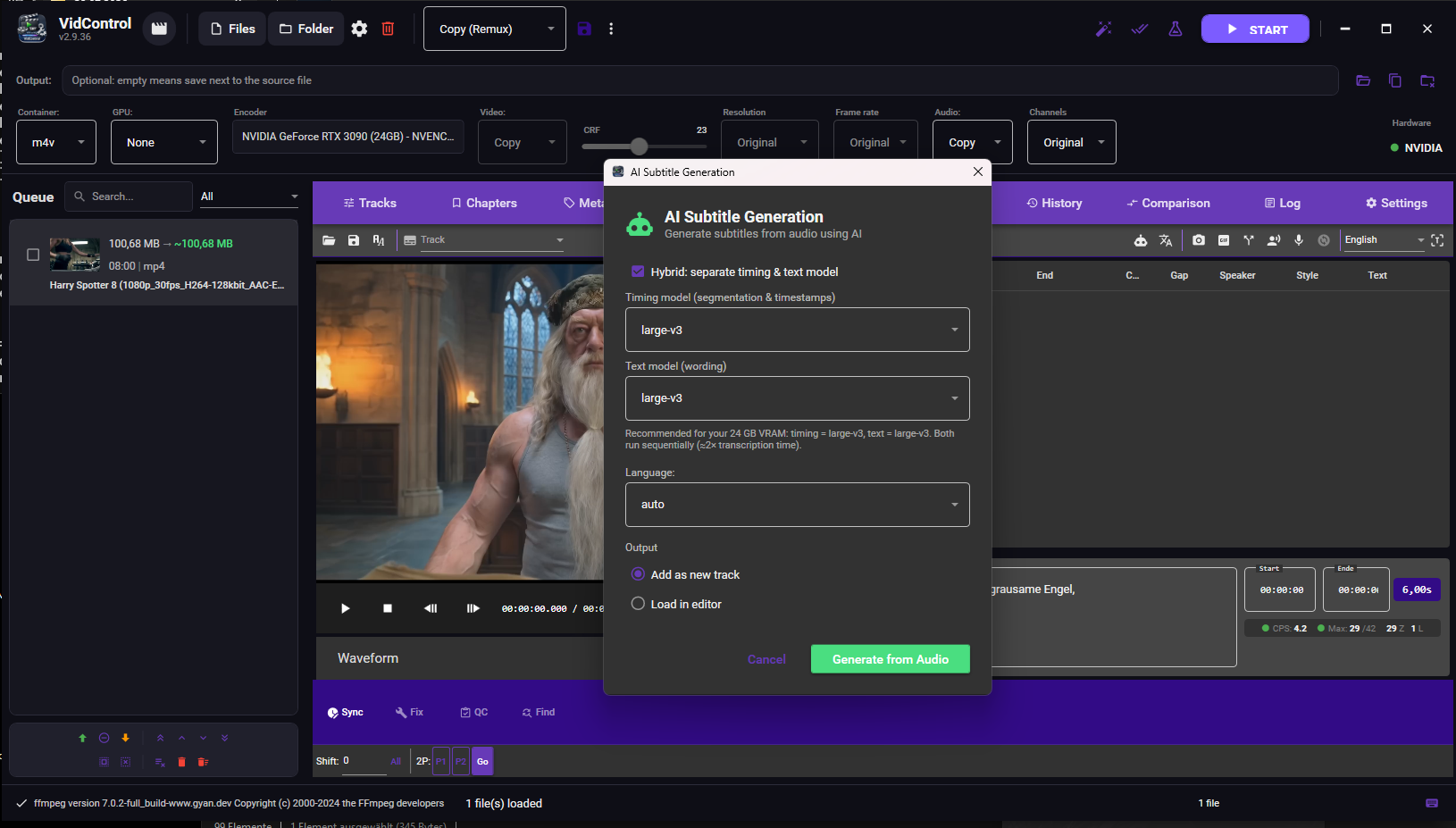
Task: Click the clapperboard icon next to VidControl
Action: click(159, 29)
